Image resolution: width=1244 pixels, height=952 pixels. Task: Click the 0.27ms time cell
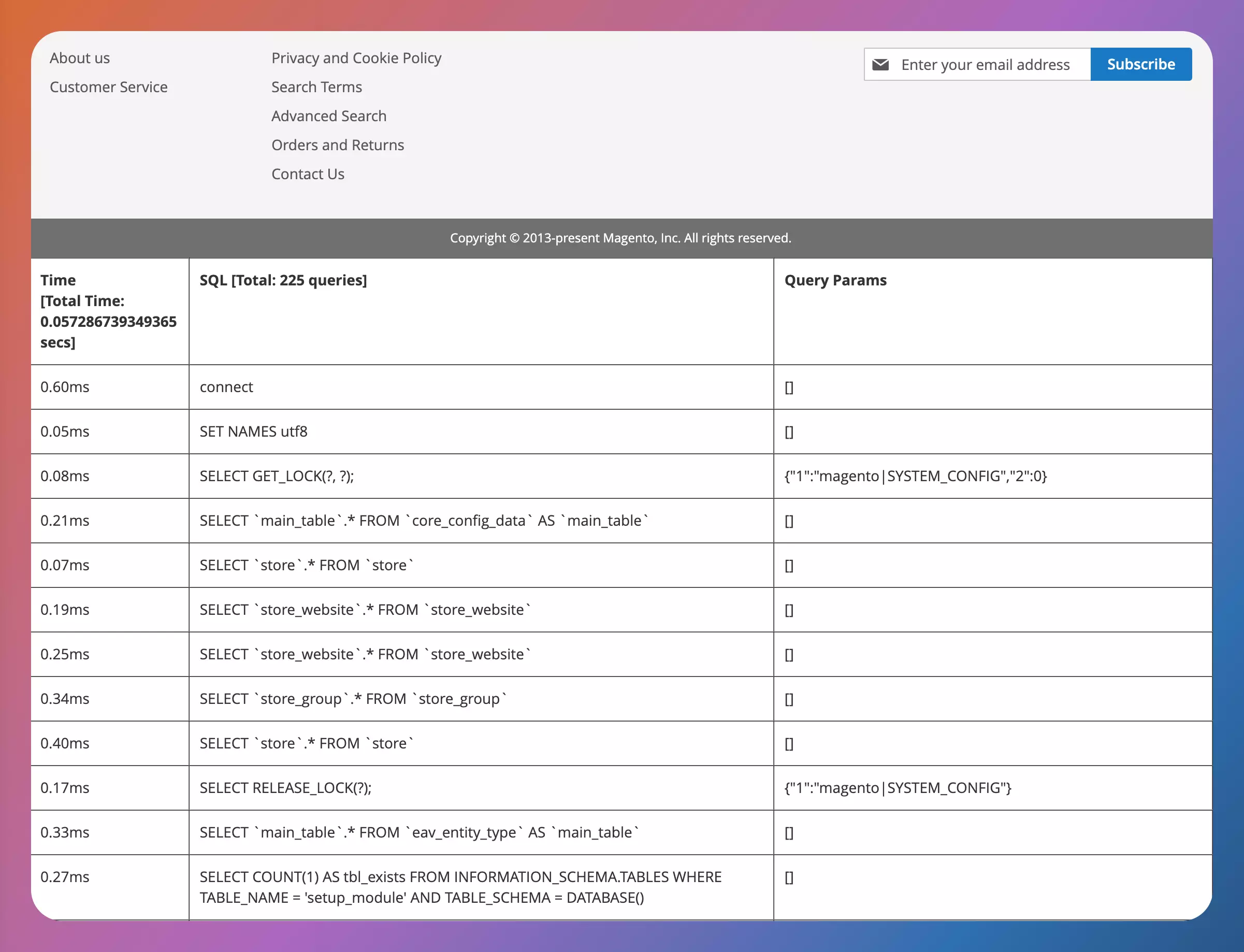(110, 887)
